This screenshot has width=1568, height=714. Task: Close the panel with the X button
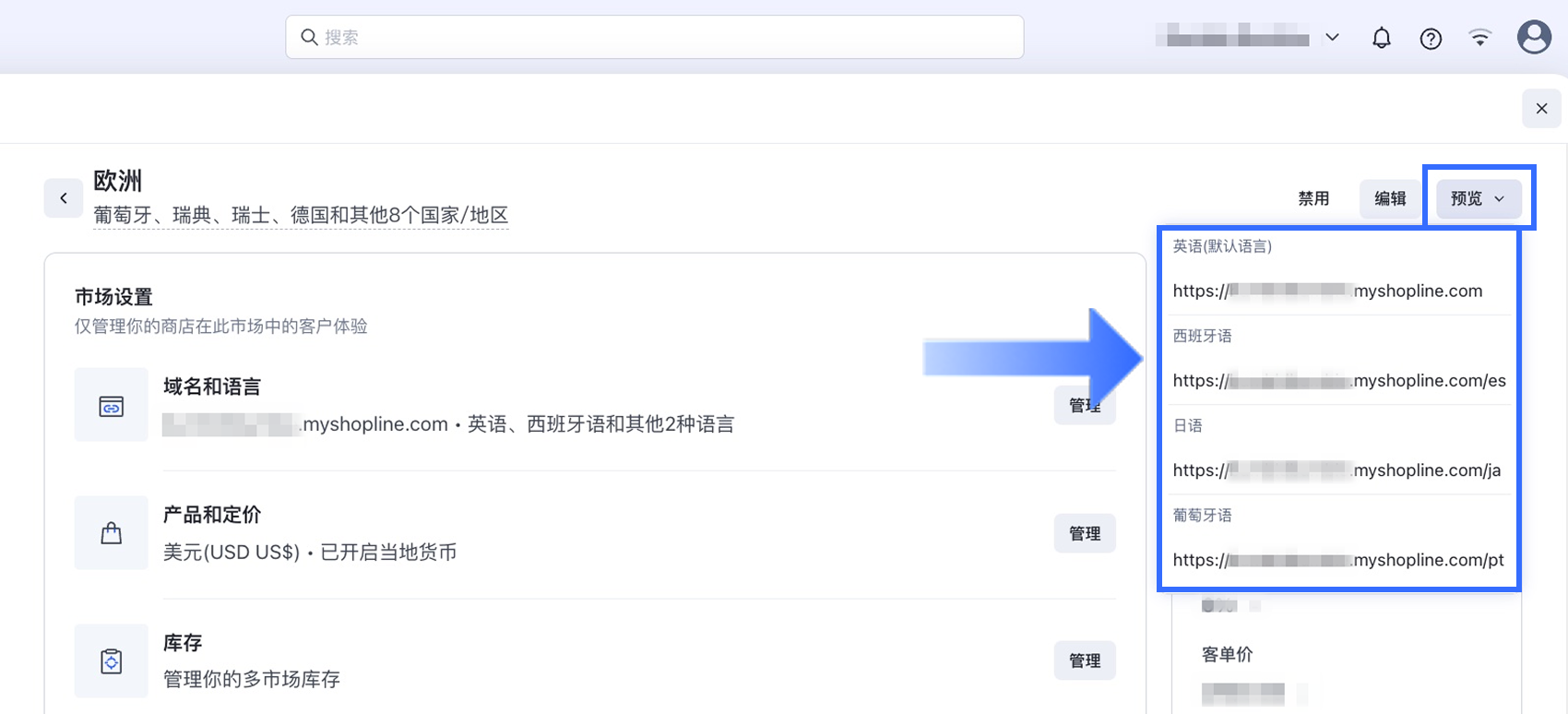(1541, 109)
